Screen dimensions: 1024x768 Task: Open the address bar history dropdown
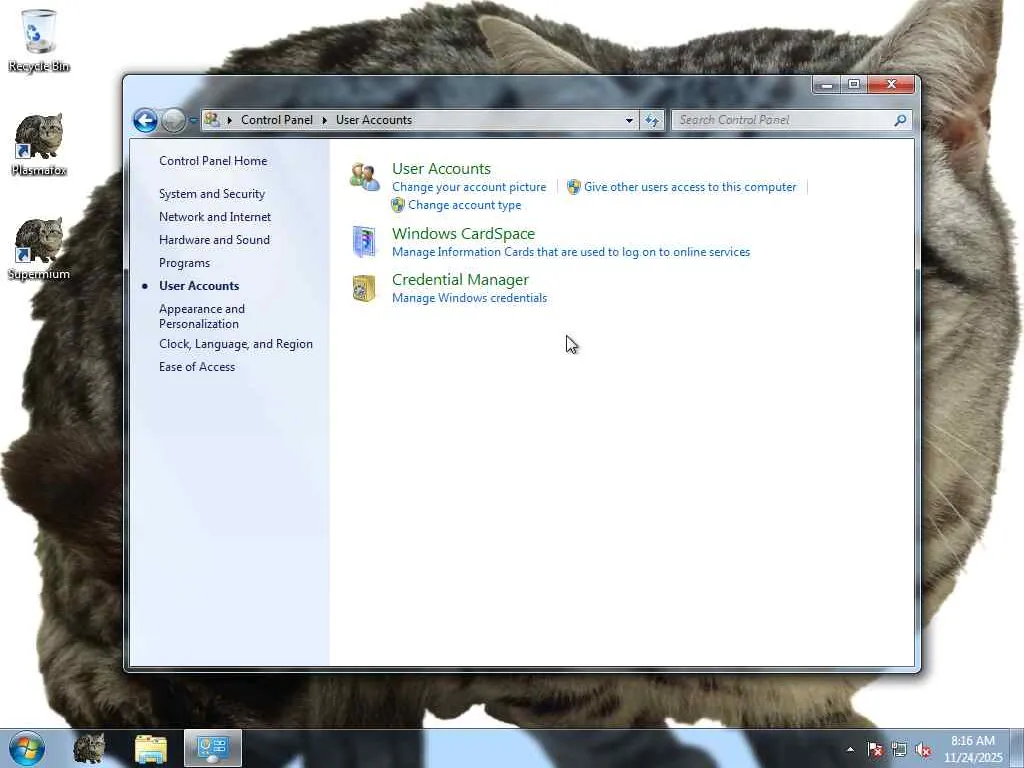point(629,120)
